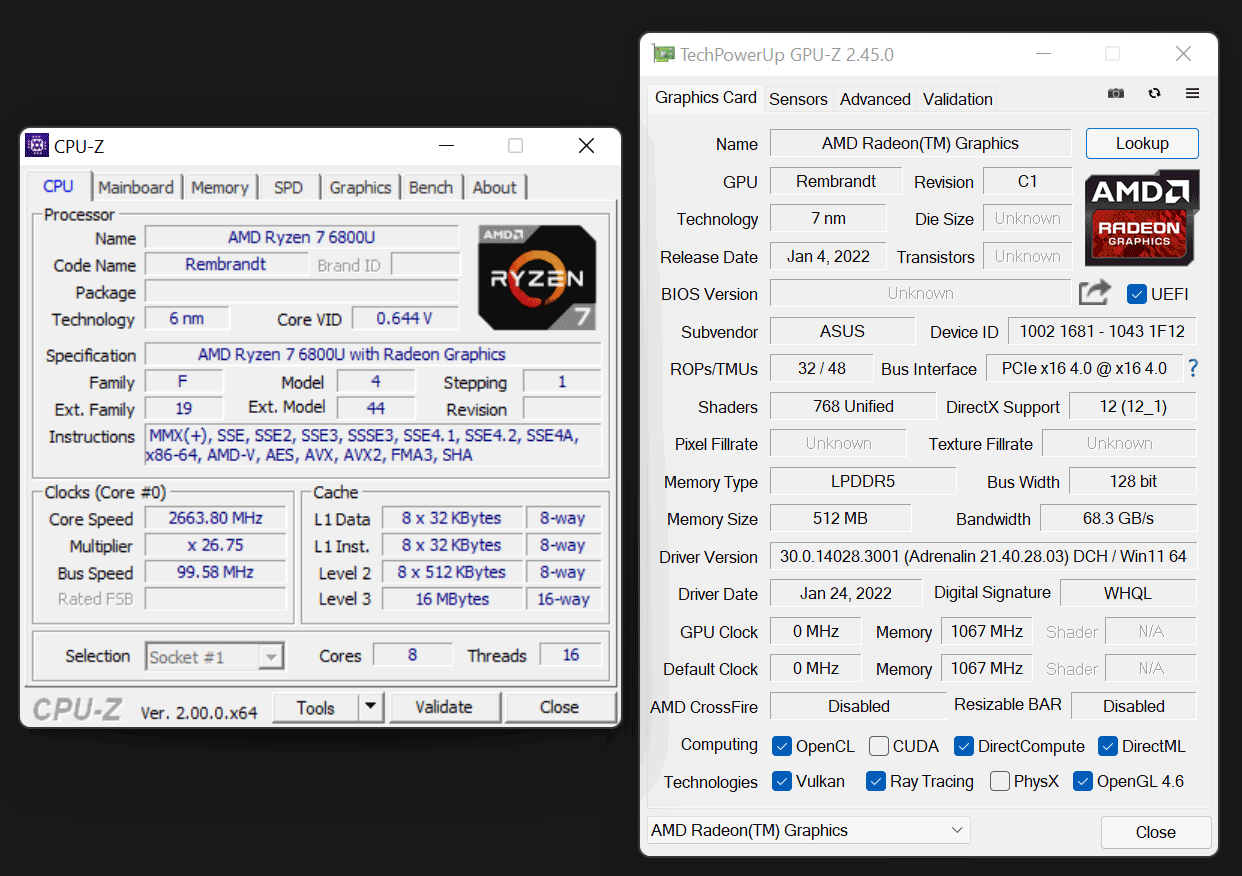The height and width of the screenshot is (876, 1242).
Task: Click the Bandwidth value 68.3 GB/s
Action: click(1119, 518)
